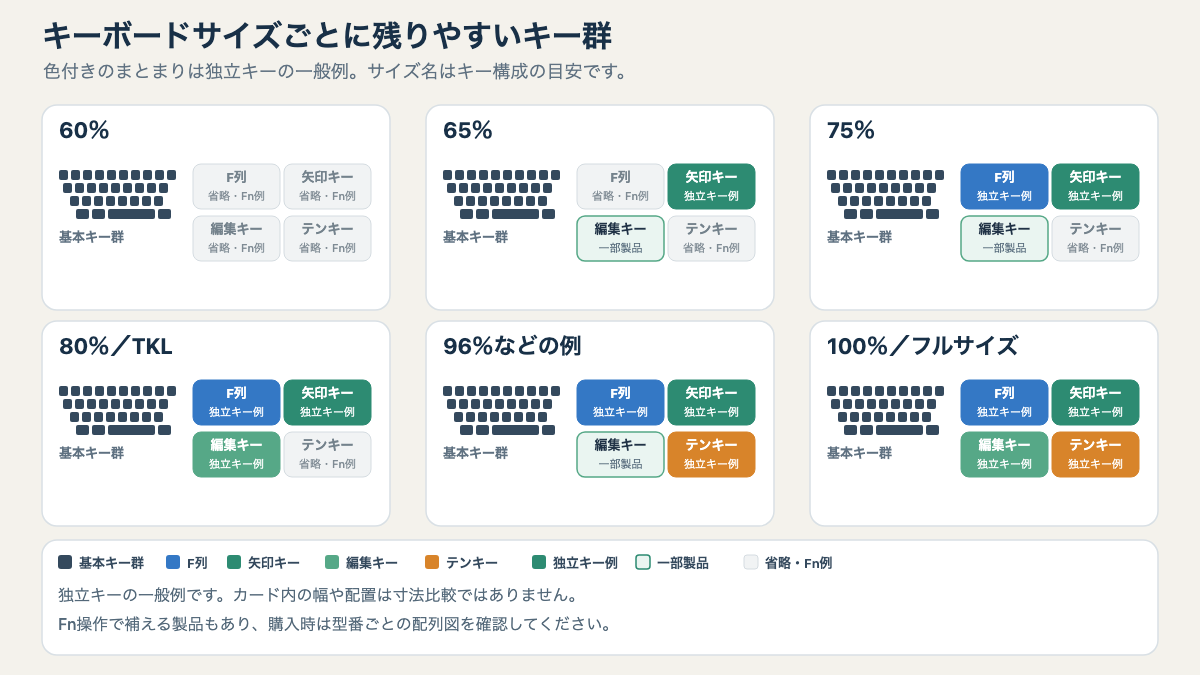Select the keyboard icon in the 100% フルサイズ card
This screenshot has width=1200, height=675.
[885, 410]
